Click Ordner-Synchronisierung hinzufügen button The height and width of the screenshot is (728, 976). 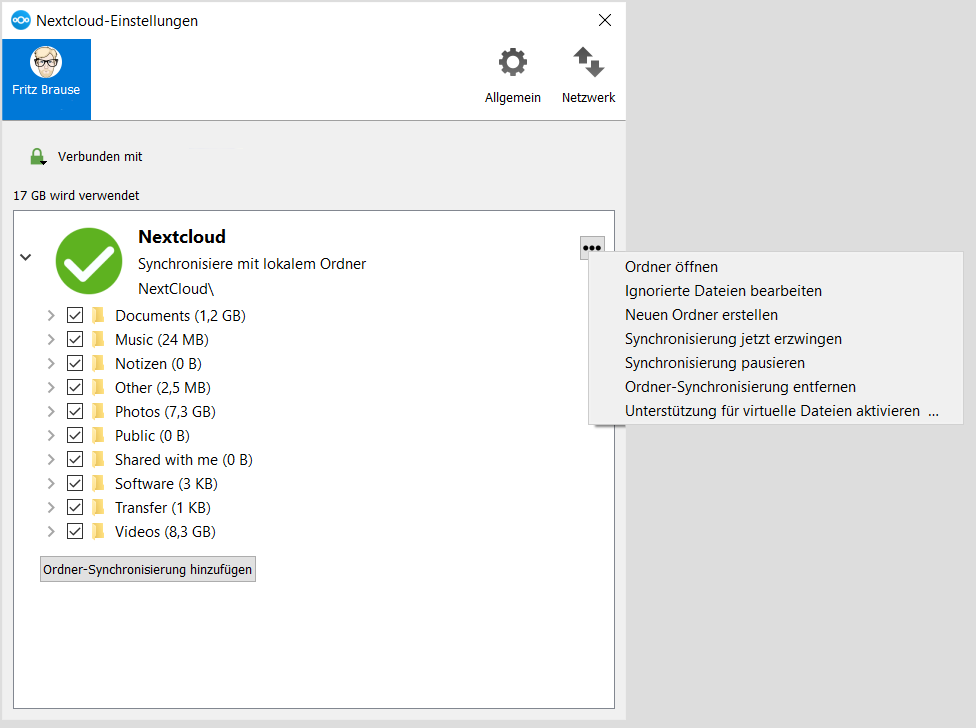pos(148,569)
